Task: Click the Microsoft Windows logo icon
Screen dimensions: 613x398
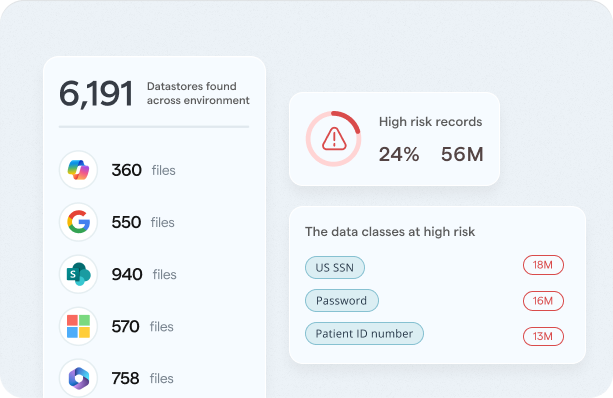Action: [78, 326]
